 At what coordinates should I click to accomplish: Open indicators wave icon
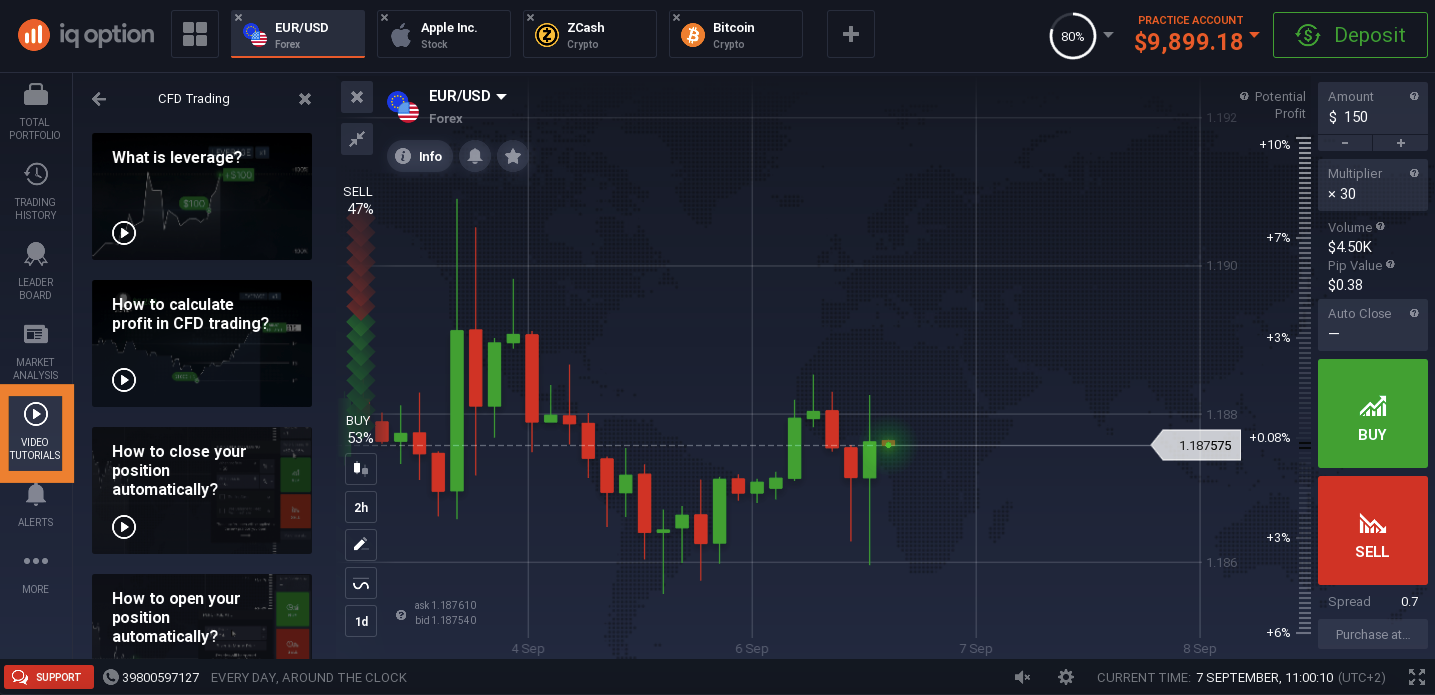point(361,583)
